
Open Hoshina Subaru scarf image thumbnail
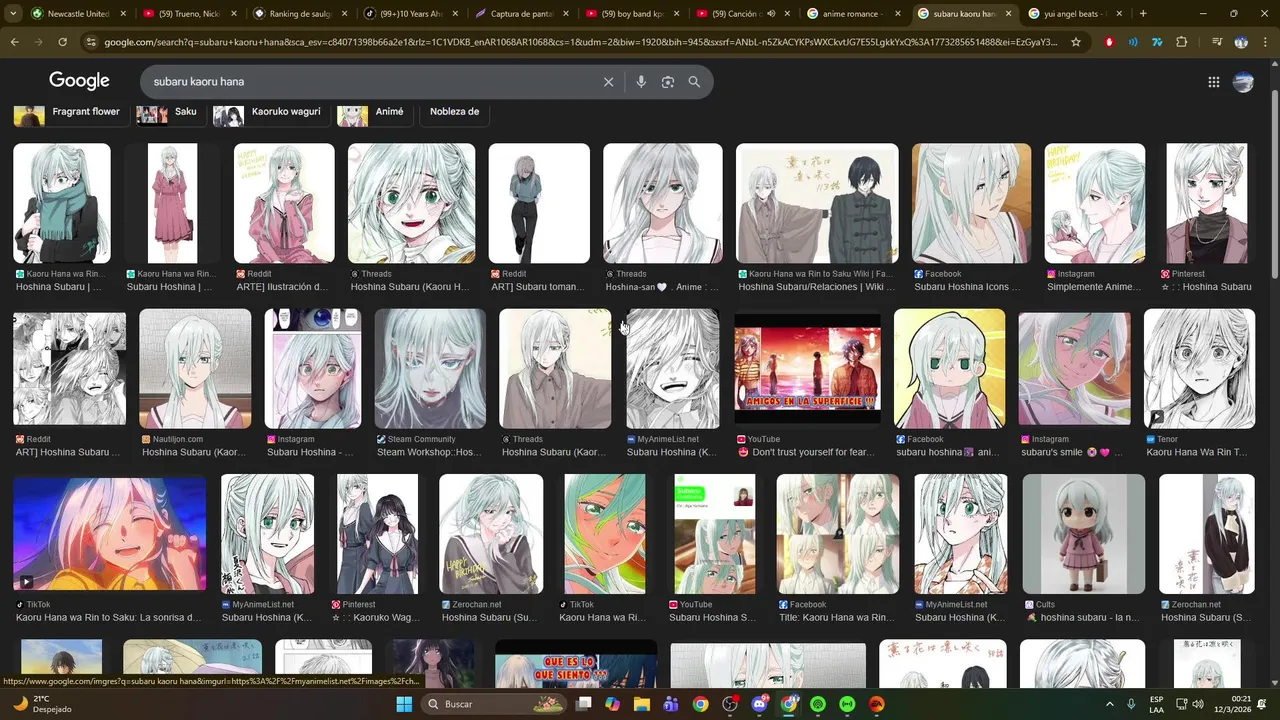click(x=62, y=203)
